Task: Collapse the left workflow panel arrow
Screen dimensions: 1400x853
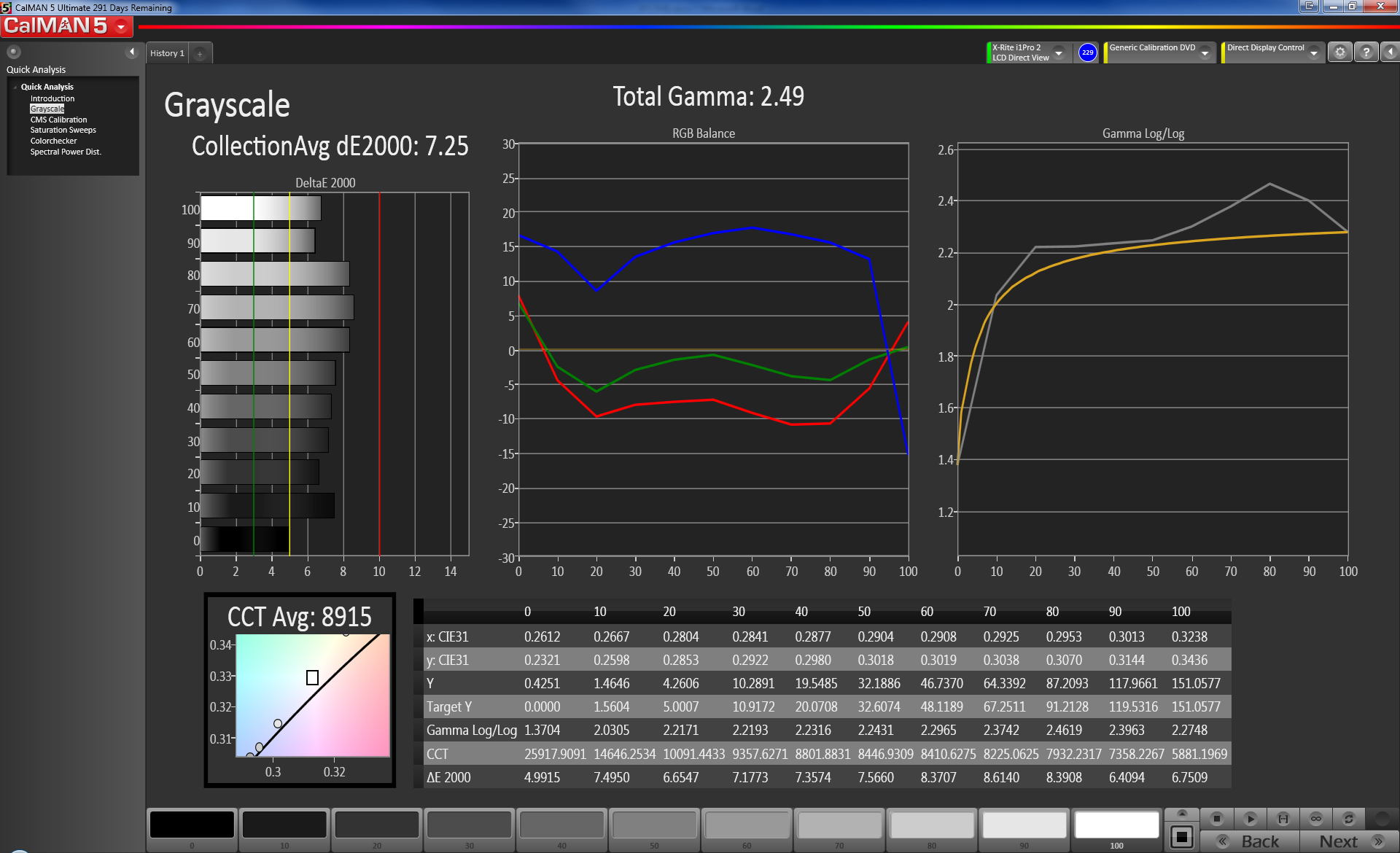Action: pos(132,52)
